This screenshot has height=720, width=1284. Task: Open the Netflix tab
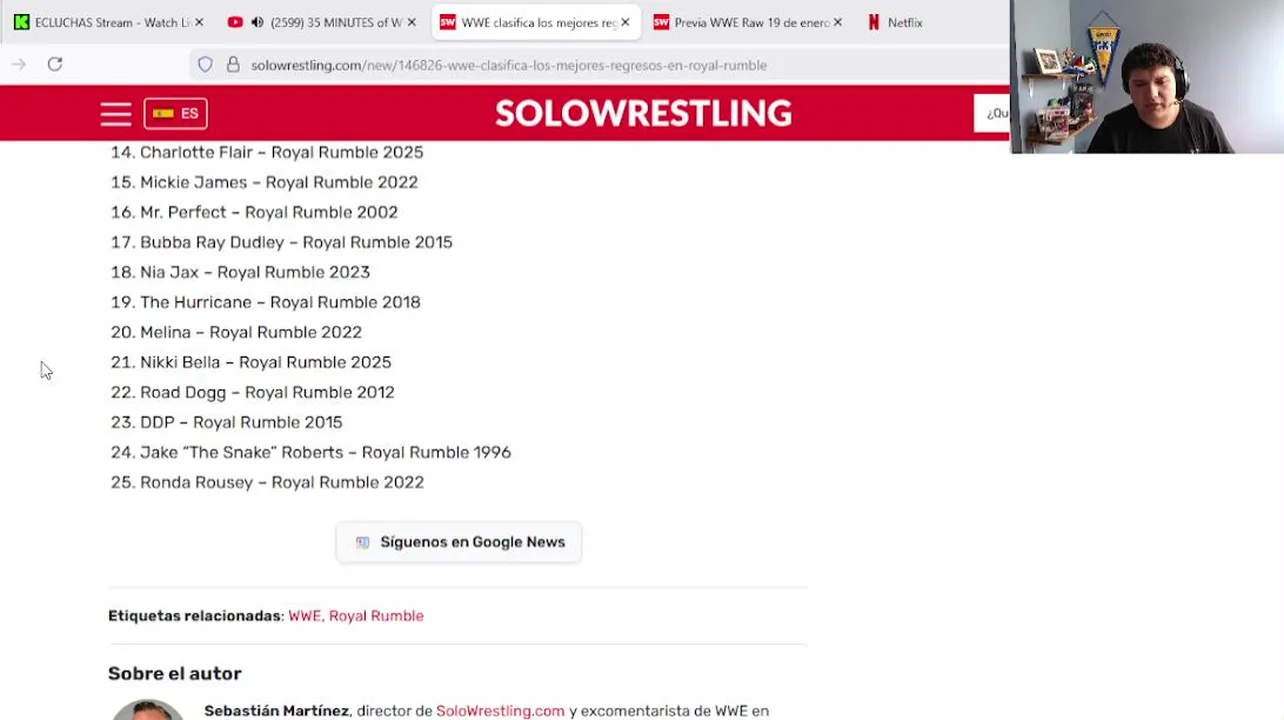tap(904, 22)
